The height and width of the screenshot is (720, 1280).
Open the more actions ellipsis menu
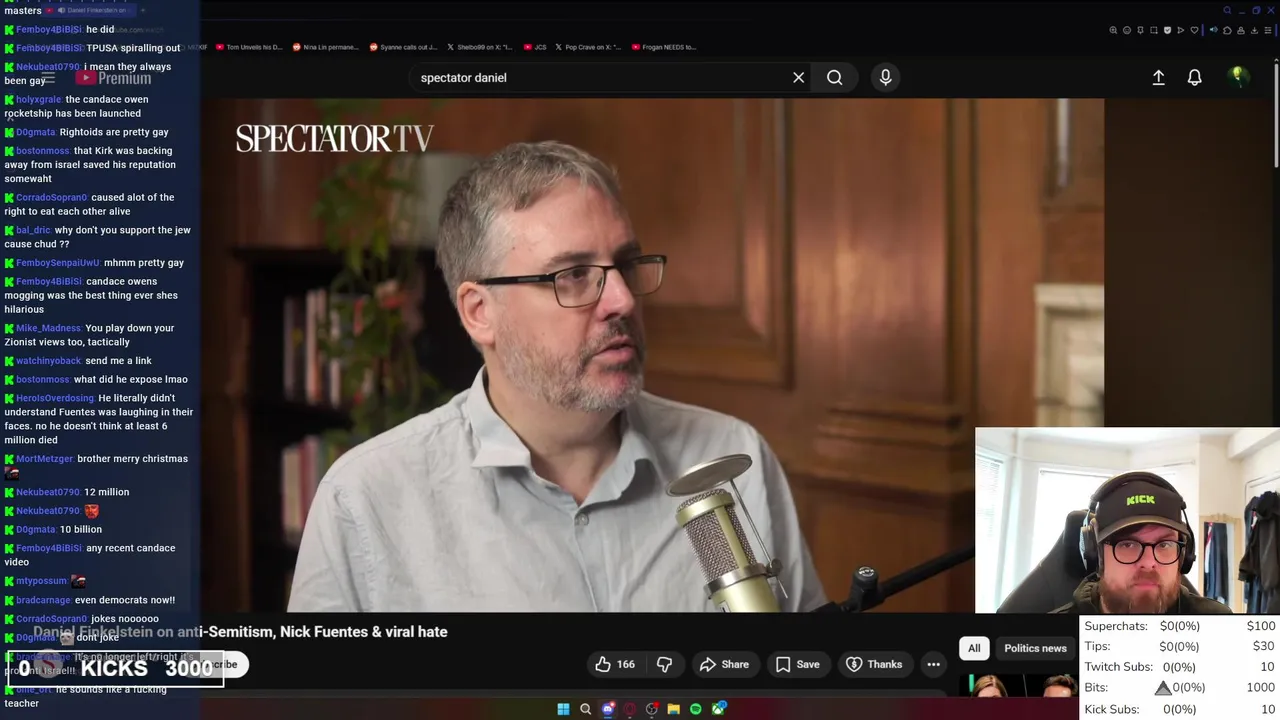click(x=933, y=664)
